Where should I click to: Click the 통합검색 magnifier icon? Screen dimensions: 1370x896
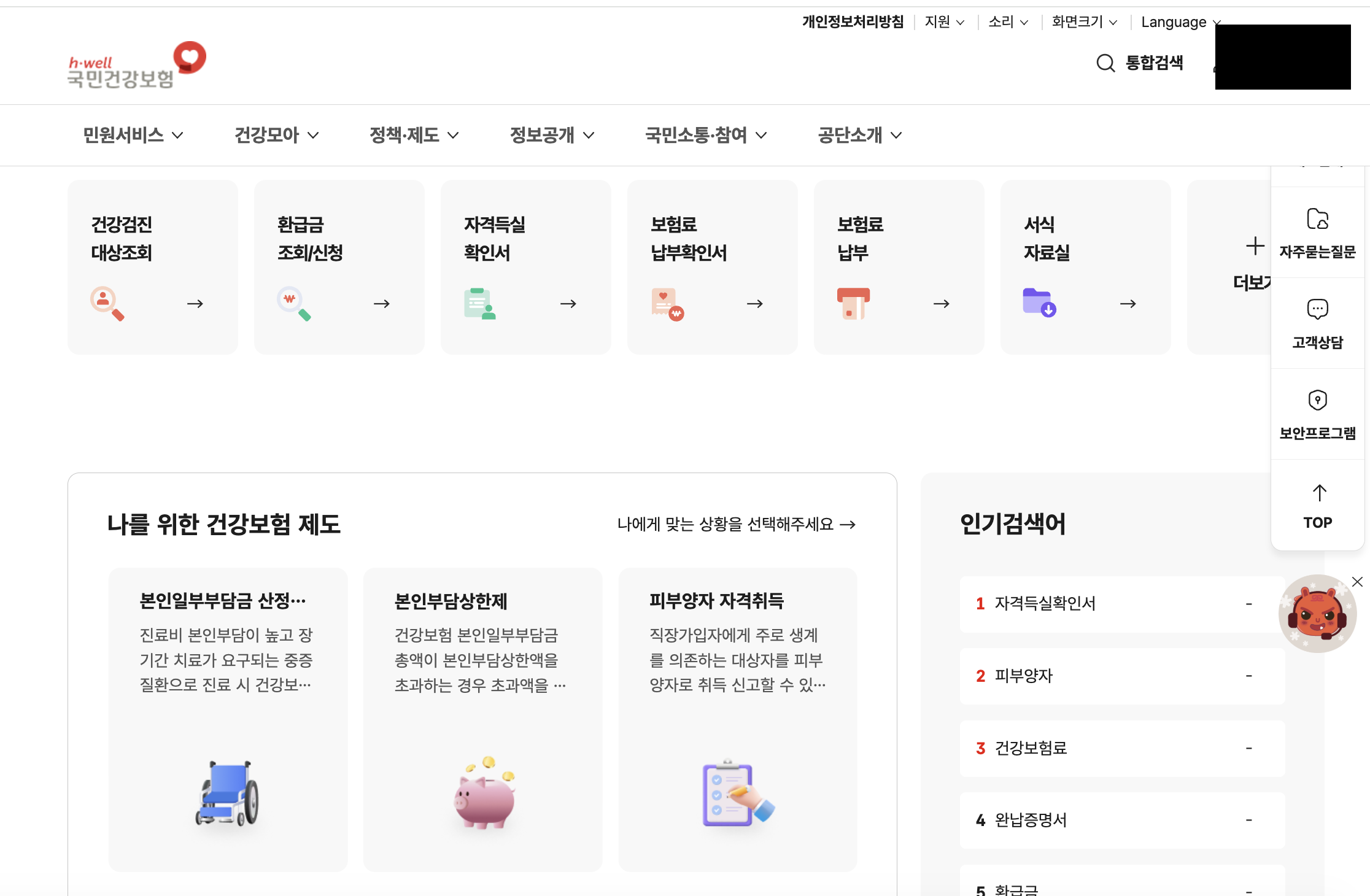pyautogui.click(x=1105, y=63)
